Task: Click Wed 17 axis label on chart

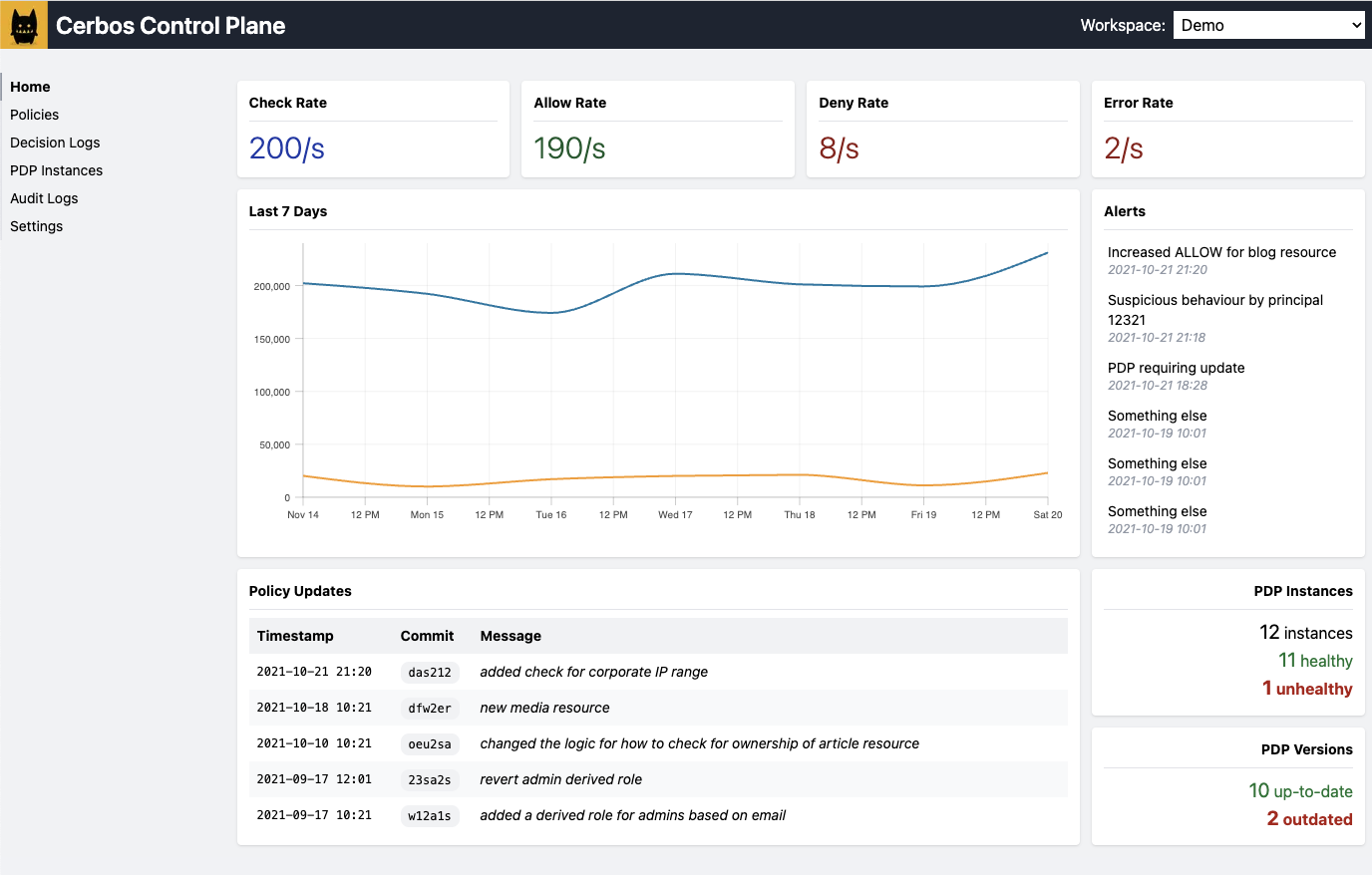Action: pyautogui.click(x=675, y=515)
